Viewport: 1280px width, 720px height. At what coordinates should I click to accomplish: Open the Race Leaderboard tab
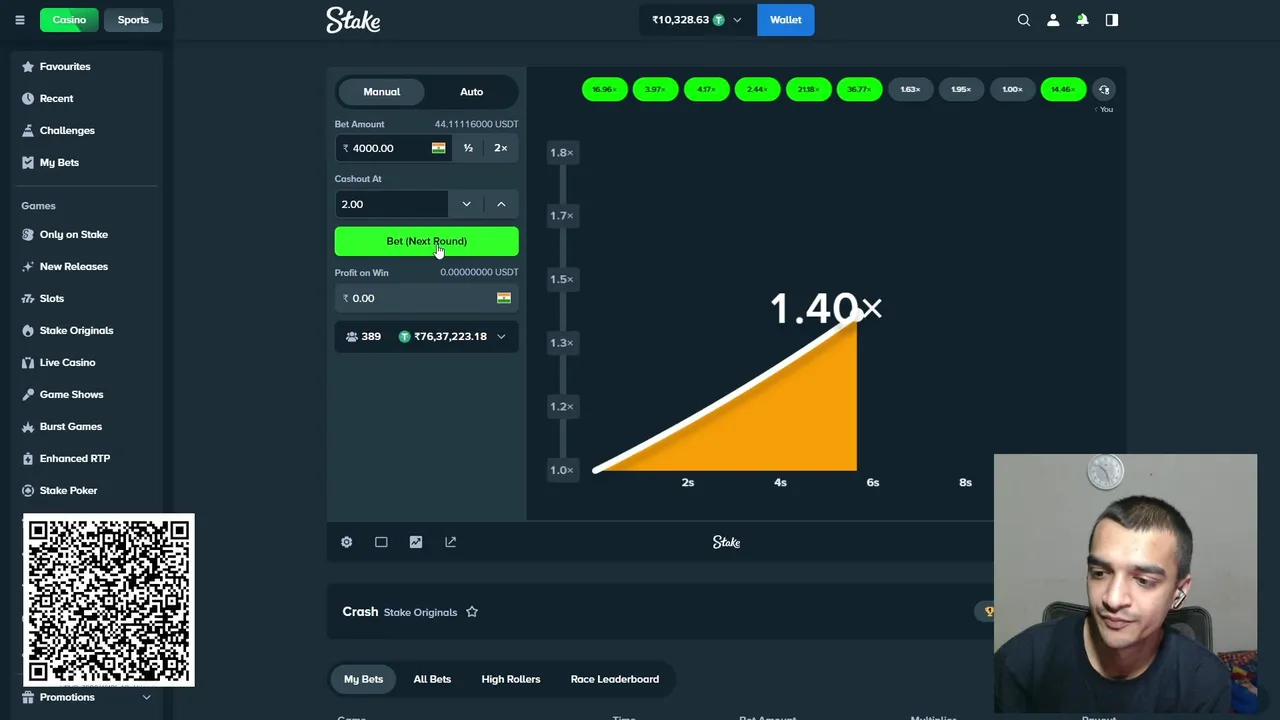coord(614,680)
